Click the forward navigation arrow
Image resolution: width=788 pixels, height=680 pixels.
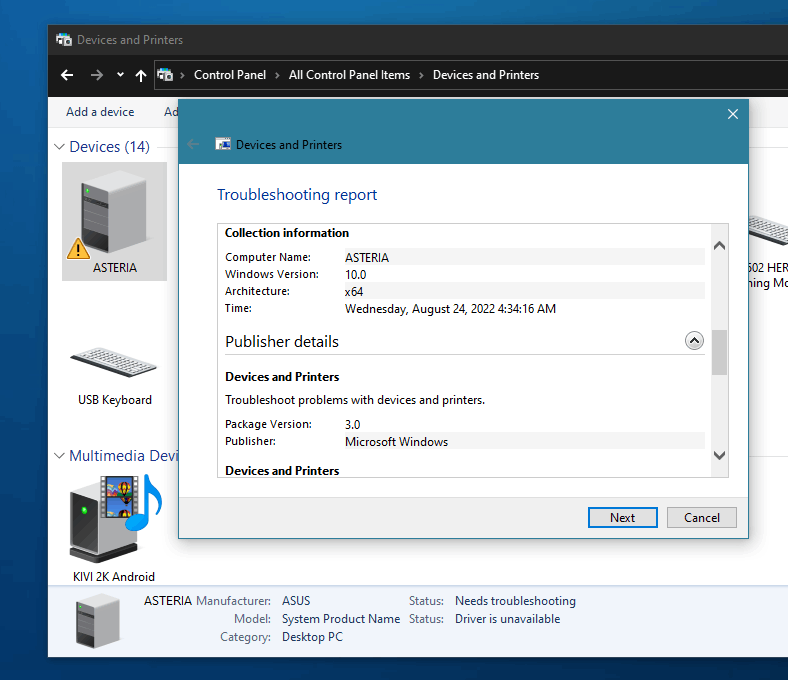point(96,75)
